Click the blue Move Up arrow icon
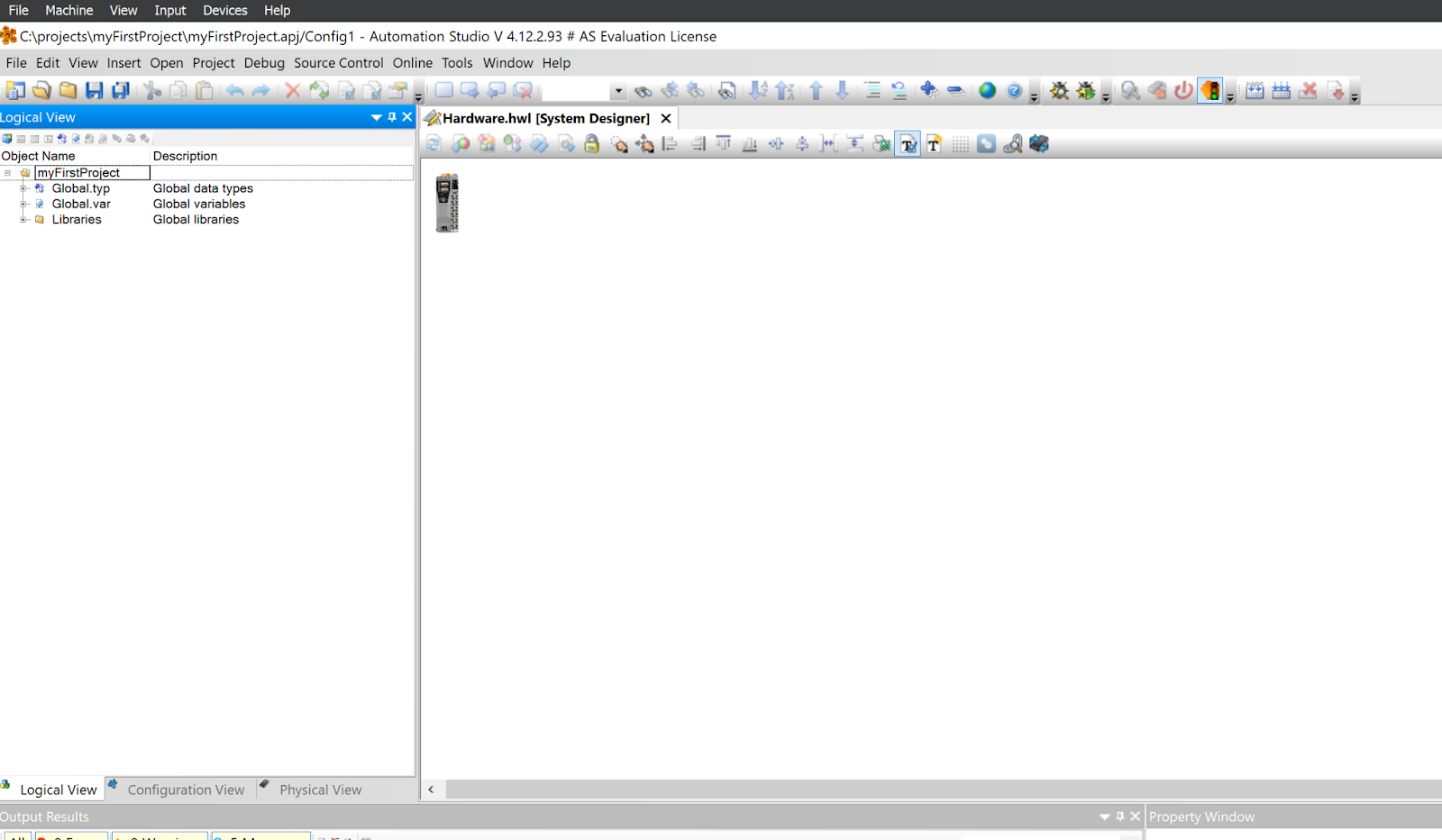This screenshot has width=1442, height=840. tap(816, 90)
